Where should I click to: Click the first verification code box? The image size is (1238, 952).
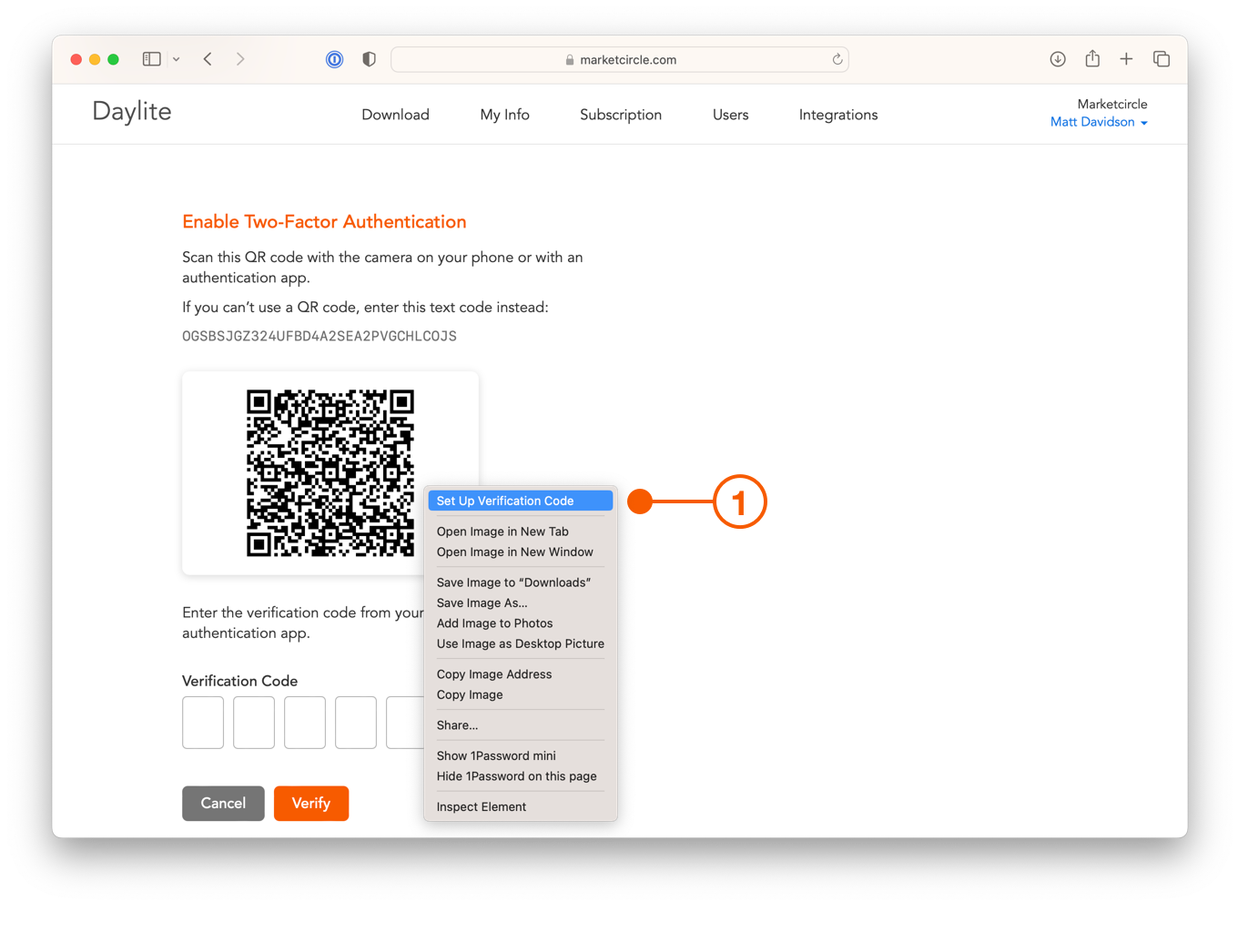pyautogui.click(x=203, y=723)
